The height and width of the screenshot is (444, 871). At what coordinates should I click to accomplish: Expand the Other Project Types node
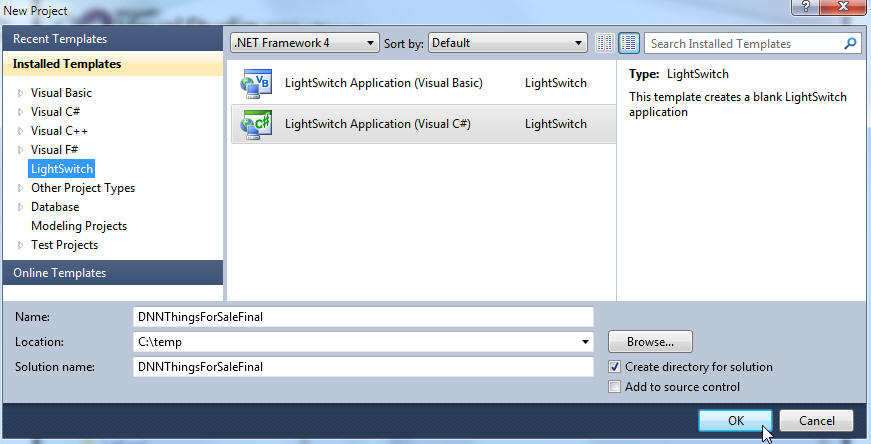(x=21, y=188)
